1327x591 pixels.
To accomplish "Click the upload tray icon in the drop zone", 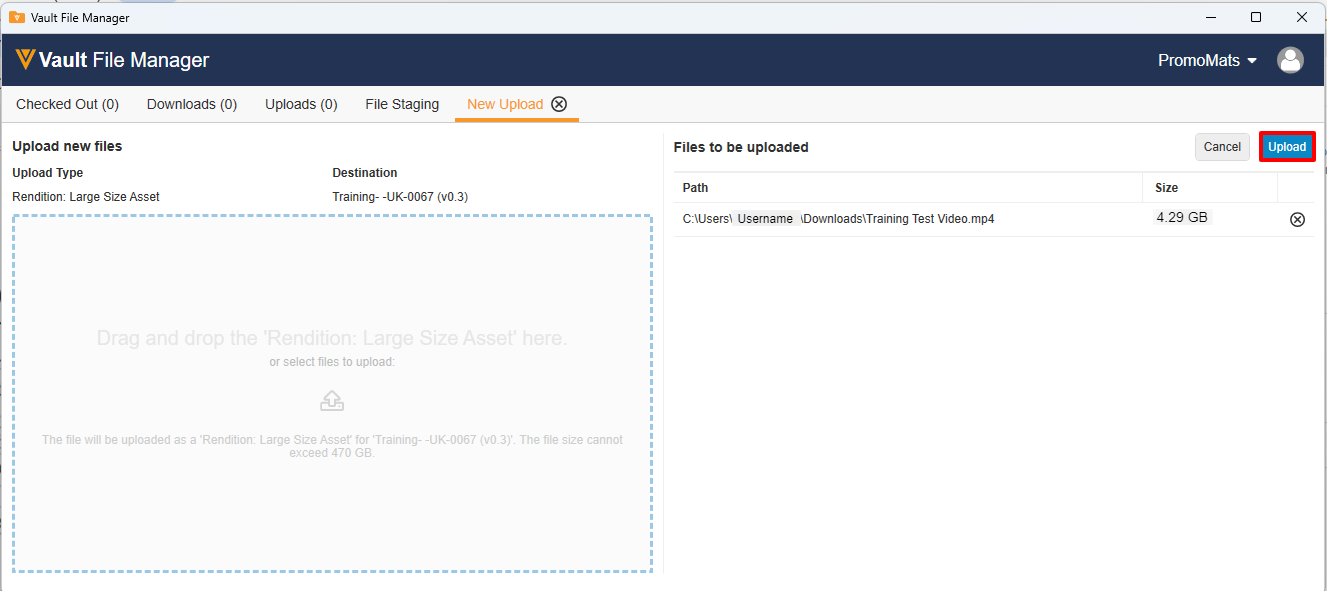I will click(x=332, y=401).
